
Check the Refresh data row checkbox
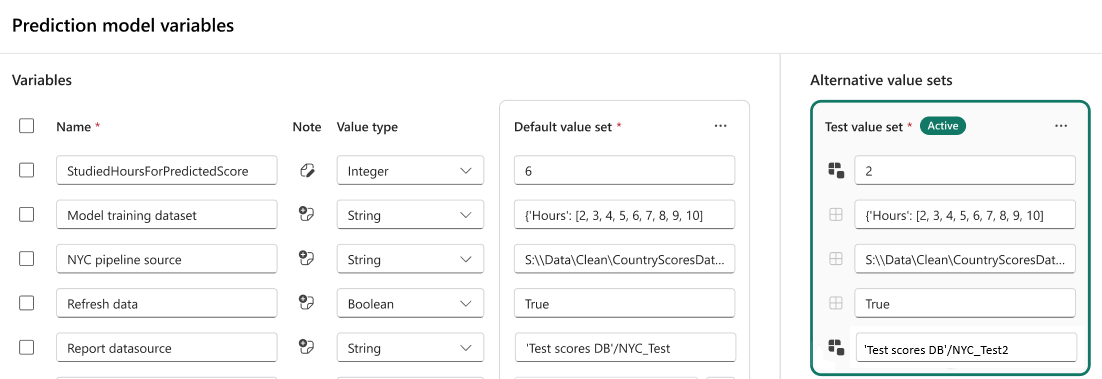(x=27, y=304)
